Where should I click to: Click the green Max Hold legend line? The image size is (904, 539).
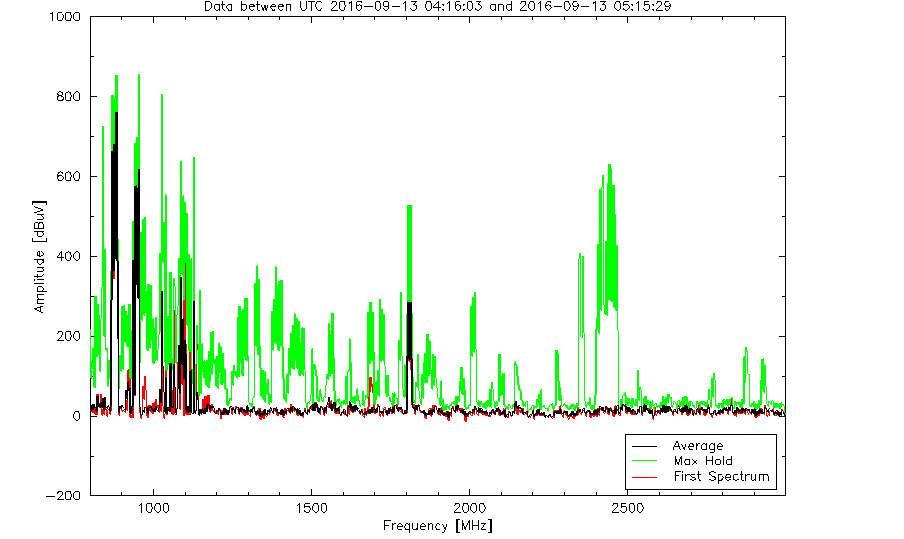point(647,461)
